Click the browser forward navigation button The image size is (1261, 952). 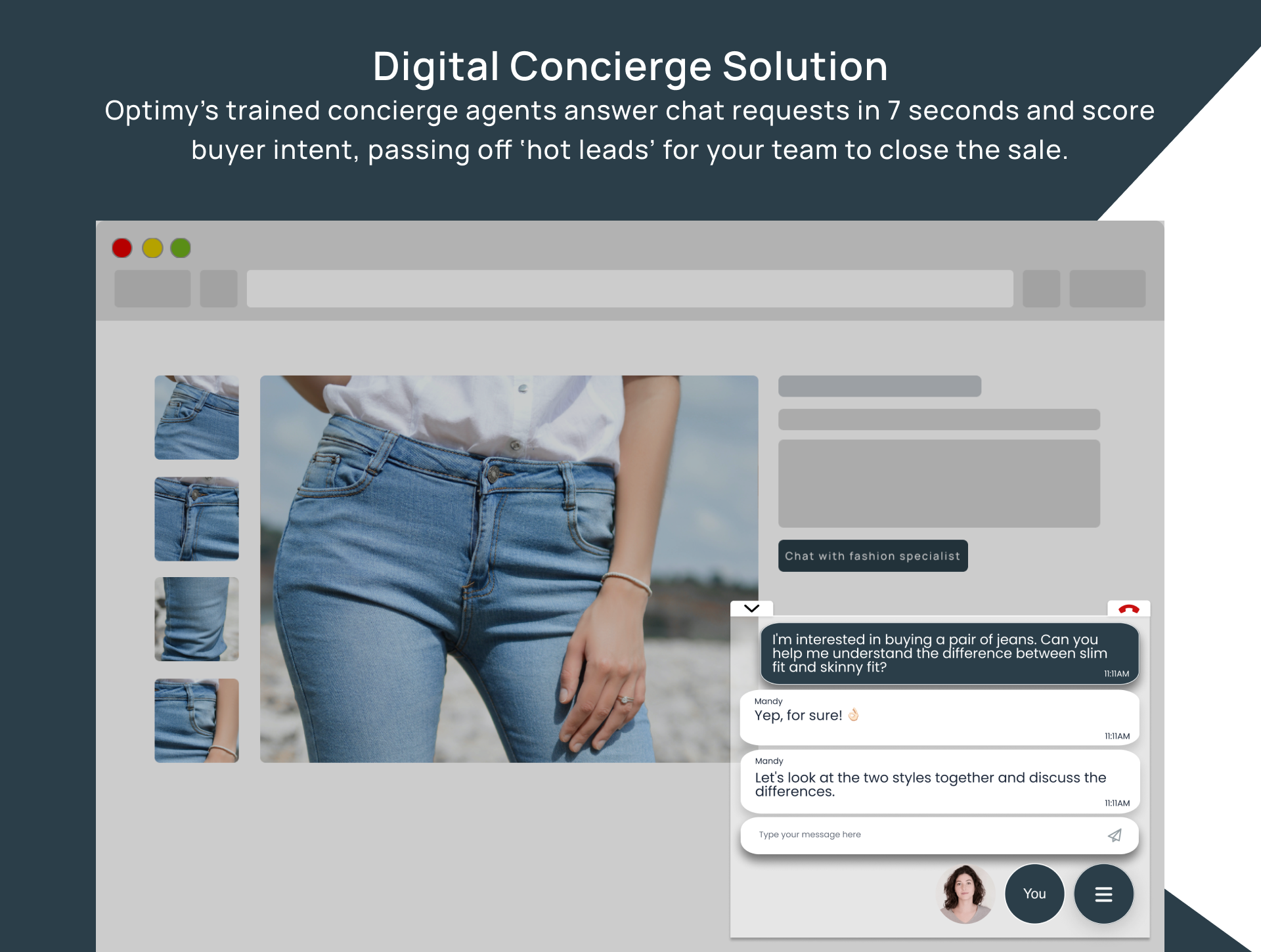219,288
